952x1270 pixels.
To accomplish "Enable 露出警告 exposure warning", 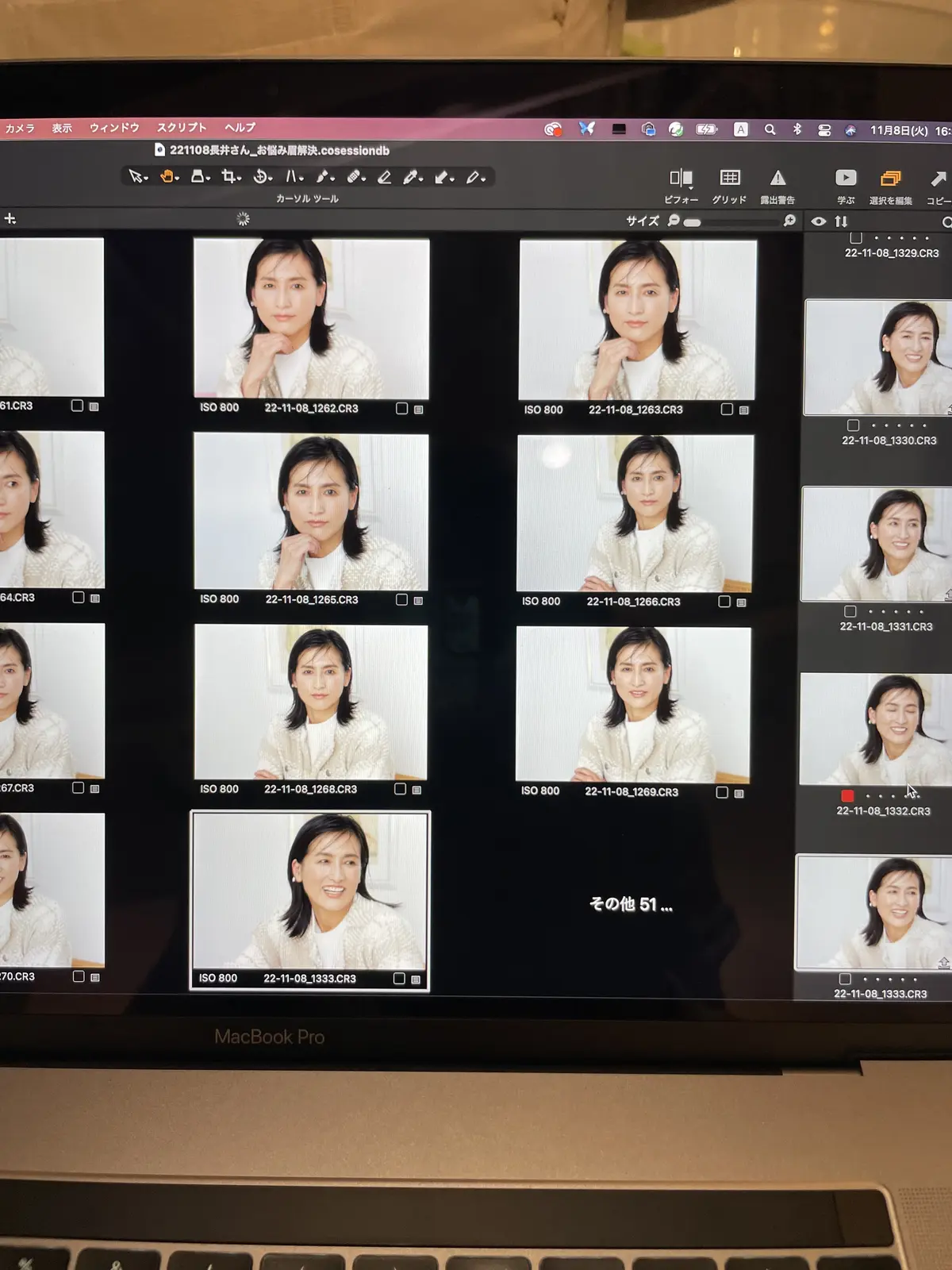I will (x=777, y=186).
